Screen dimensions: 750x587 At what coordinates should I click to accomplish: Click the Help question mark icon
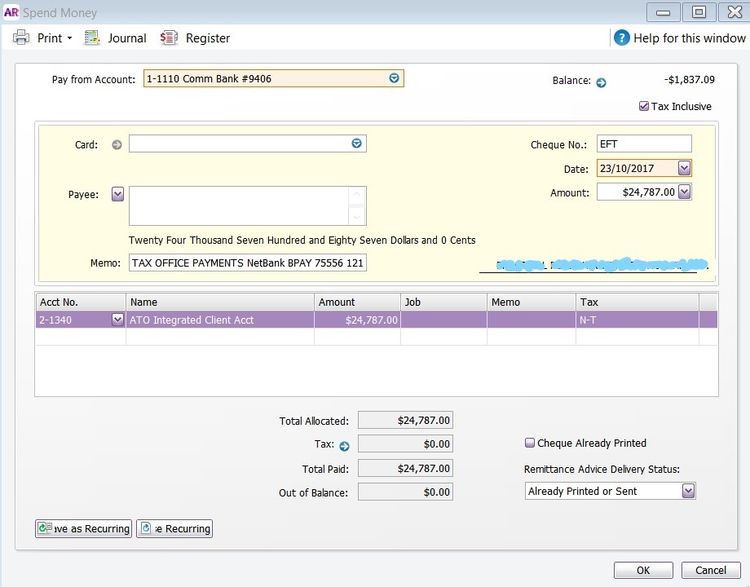(622, 38)
